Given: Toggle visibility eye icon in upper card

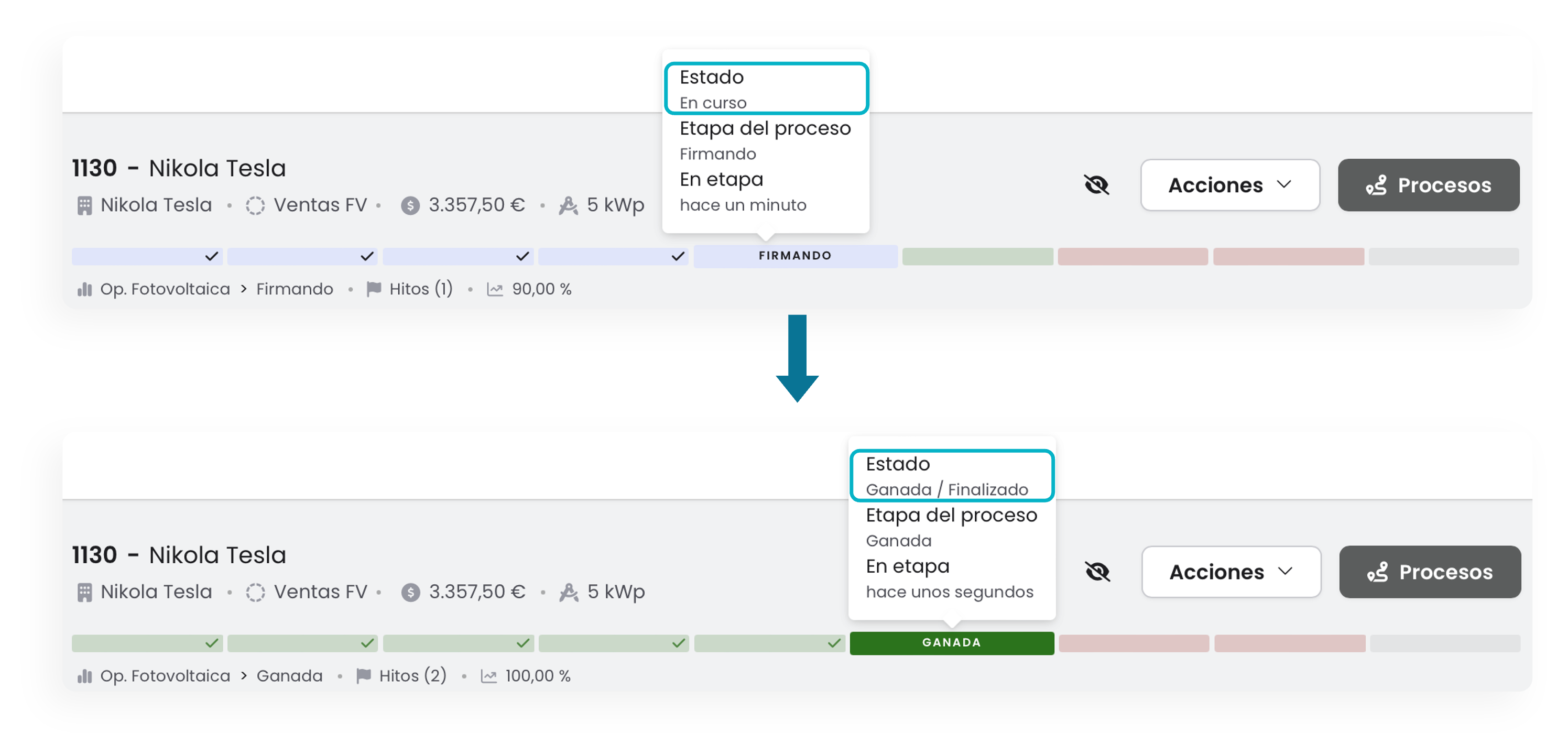Looking at the screenshot, I should point(1096,185).
